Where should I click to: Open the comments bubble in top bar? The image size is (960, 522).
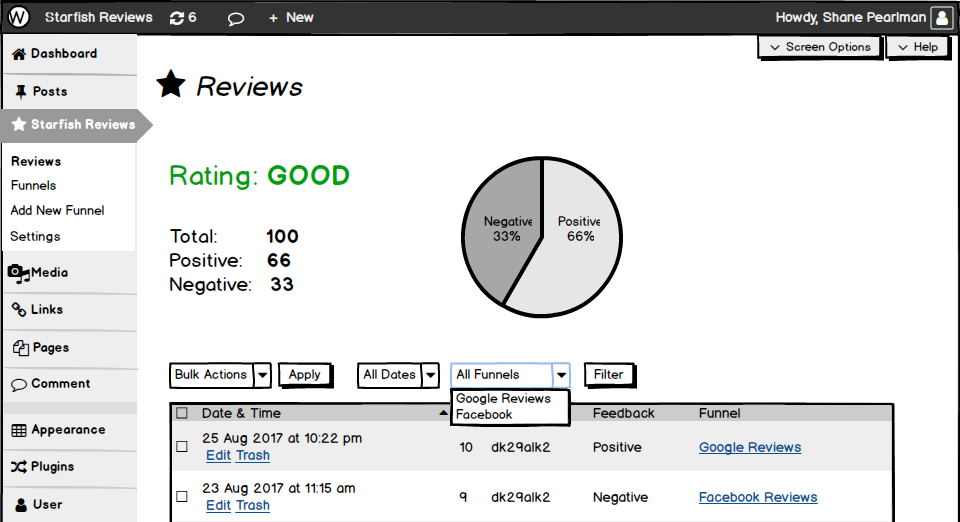coord(236,19)
